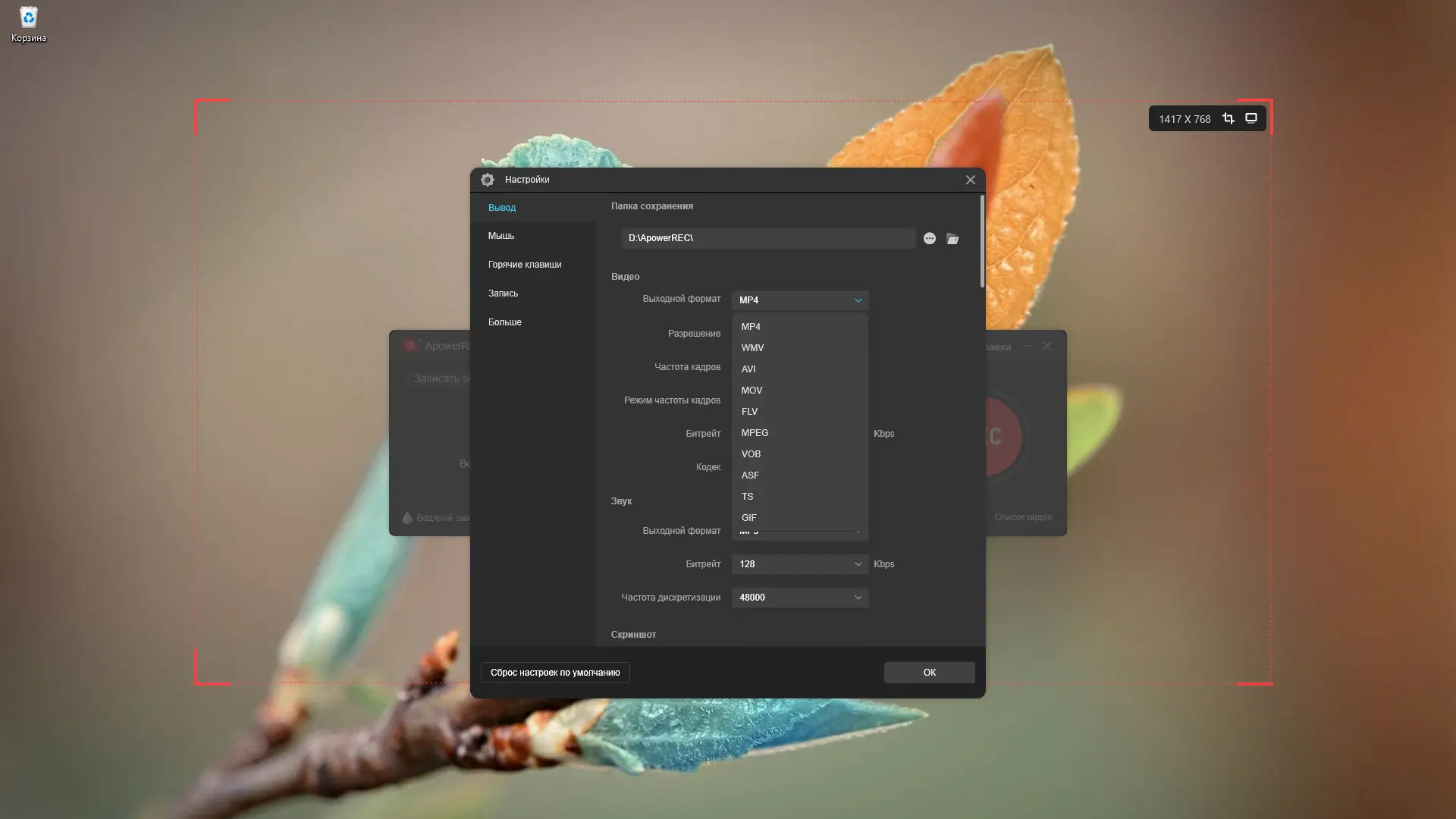
Task: Pick MOV as the output format
Action: [752, 391]
